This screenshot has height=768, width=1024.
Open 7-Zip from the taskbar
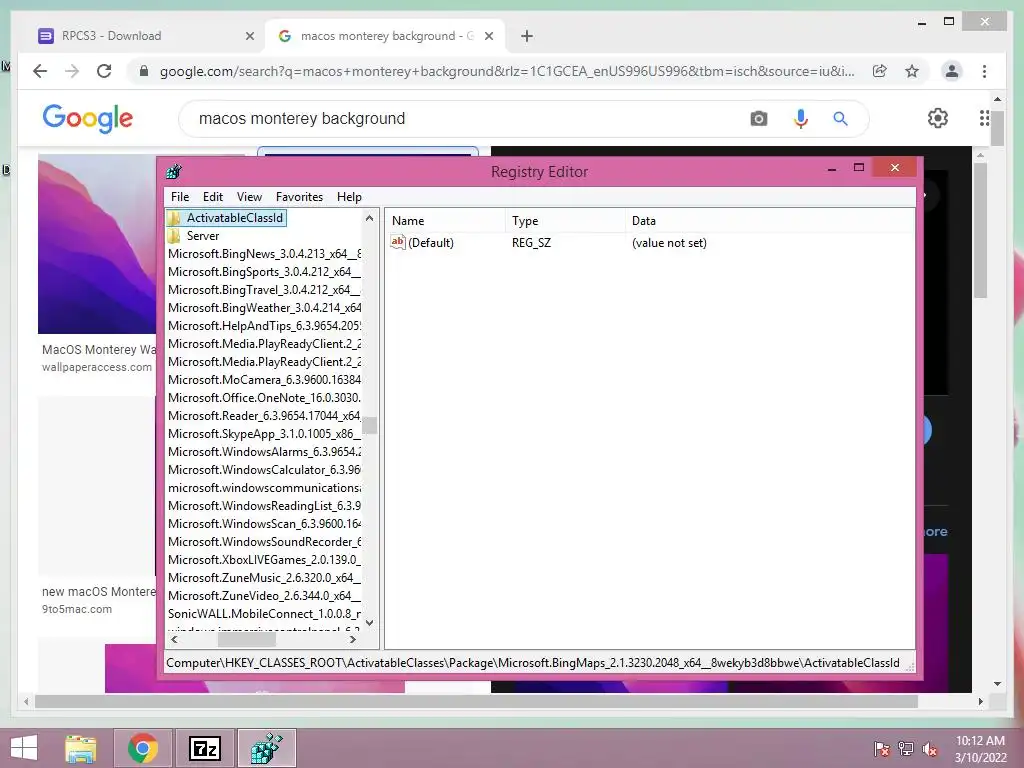[204, 748]
